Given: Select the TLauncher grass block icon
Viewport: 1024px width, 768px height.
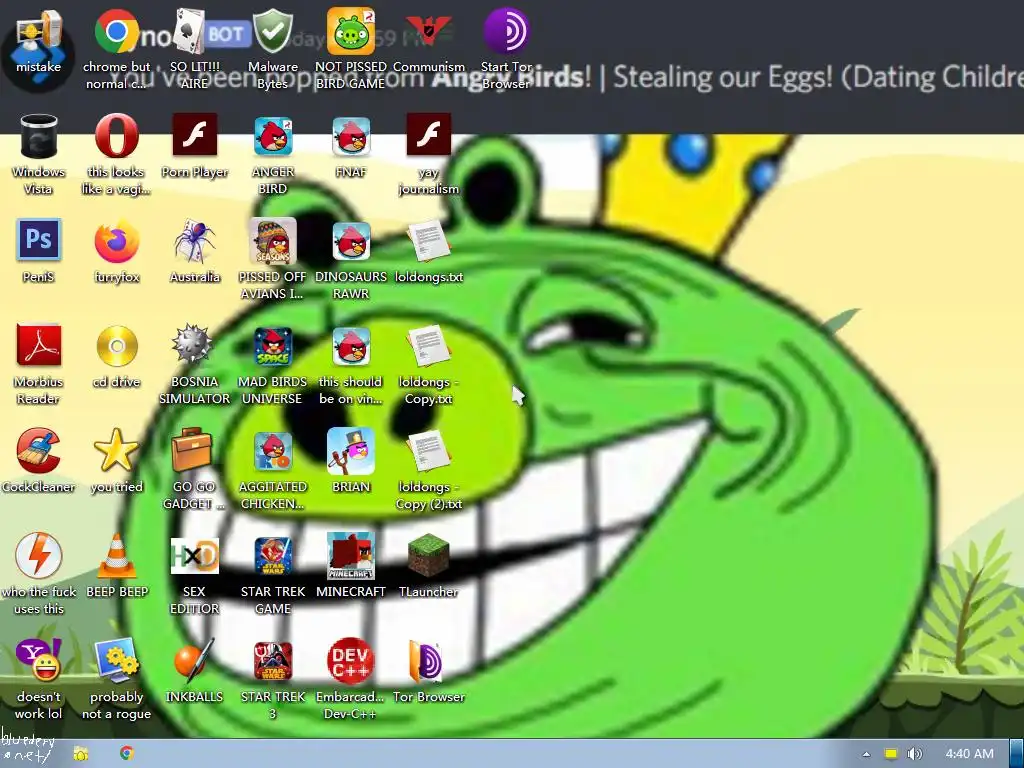Looking at the screenshot, I should point(428,555).
